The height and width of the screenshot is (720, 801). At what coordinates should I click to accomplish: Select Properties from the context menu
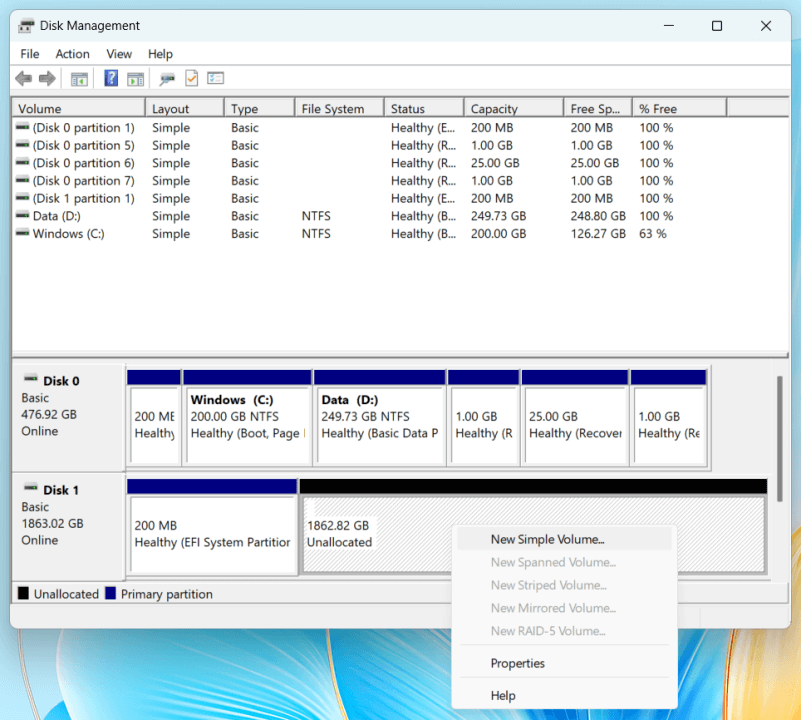517,663
